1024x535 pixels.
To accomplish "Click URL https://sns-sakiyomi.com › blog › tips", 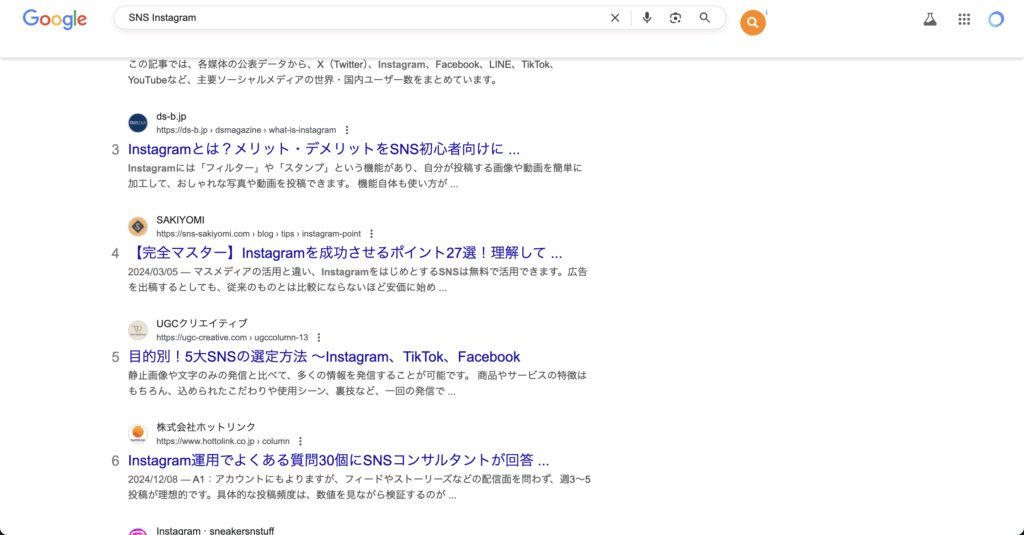I will coord(259,234).
